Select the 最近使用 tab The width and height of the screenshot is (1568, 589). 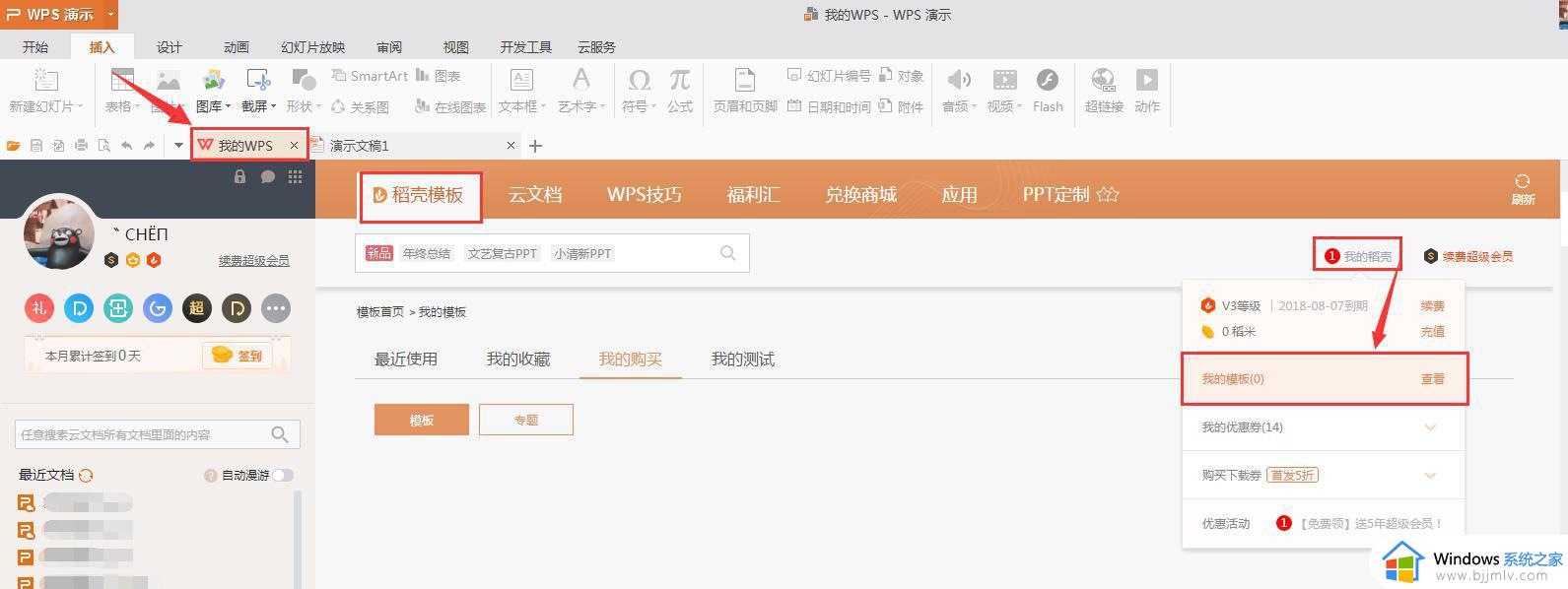[x=406, y=359]
